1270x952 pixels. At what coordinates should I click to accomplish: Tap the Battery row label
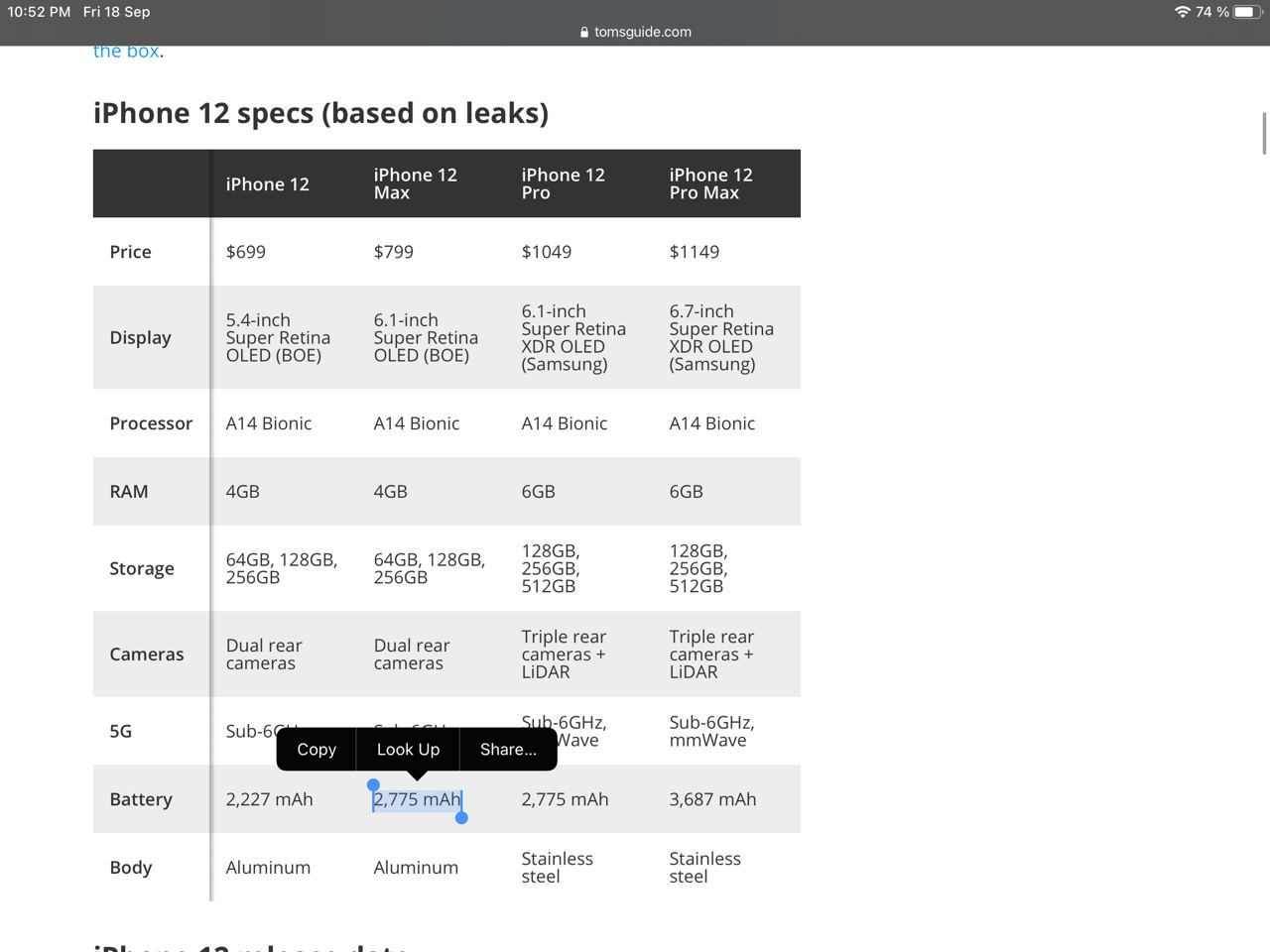click(141, 800)
